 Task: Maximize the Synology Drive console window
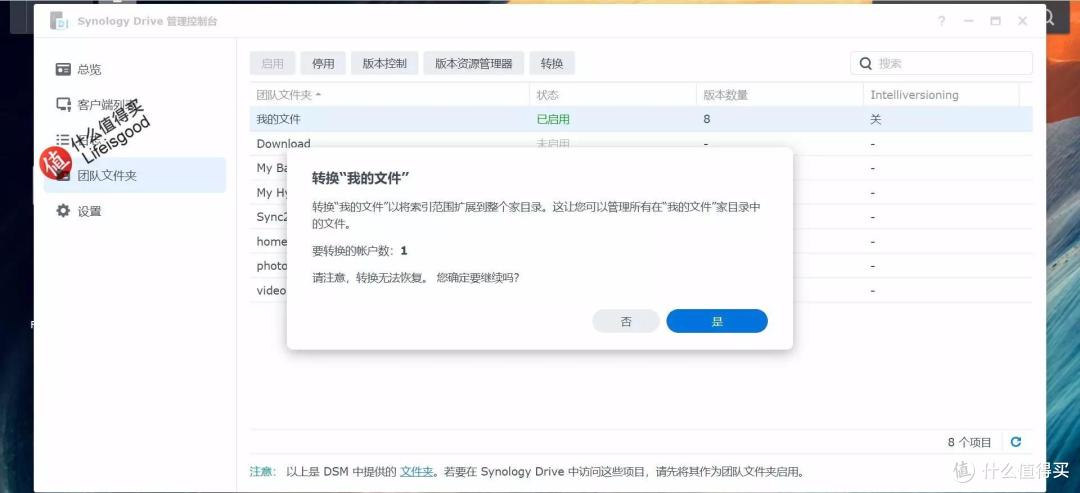(995, 21)
